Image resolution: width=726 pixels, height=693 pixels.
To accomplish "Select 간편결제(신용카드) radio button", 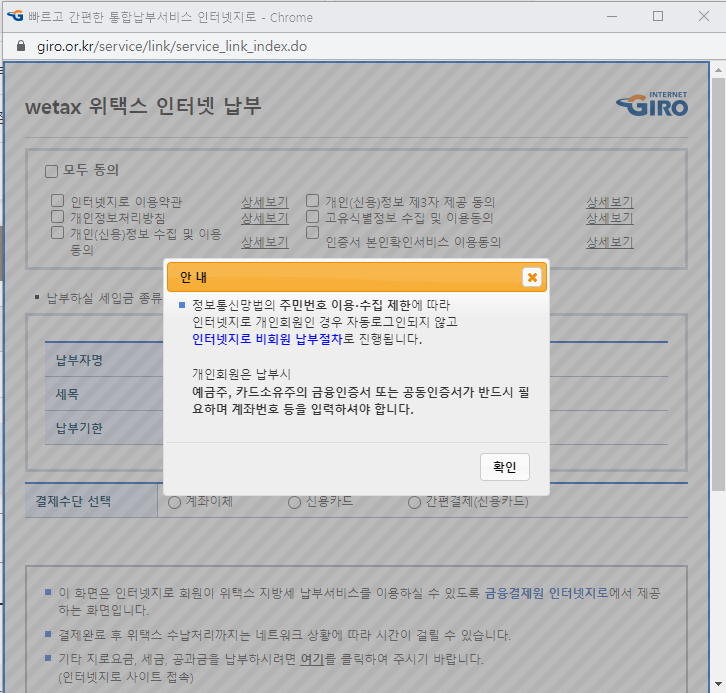I will tap(414, 502).
